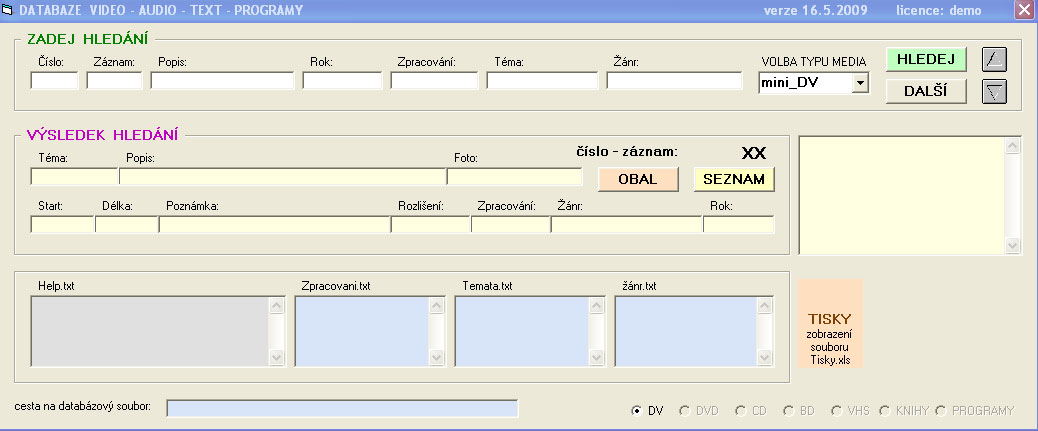Screen dimensions: 1038x431
Task: Click scroll-down arrow of žánr.txt box
Action: tap(765, 358)
